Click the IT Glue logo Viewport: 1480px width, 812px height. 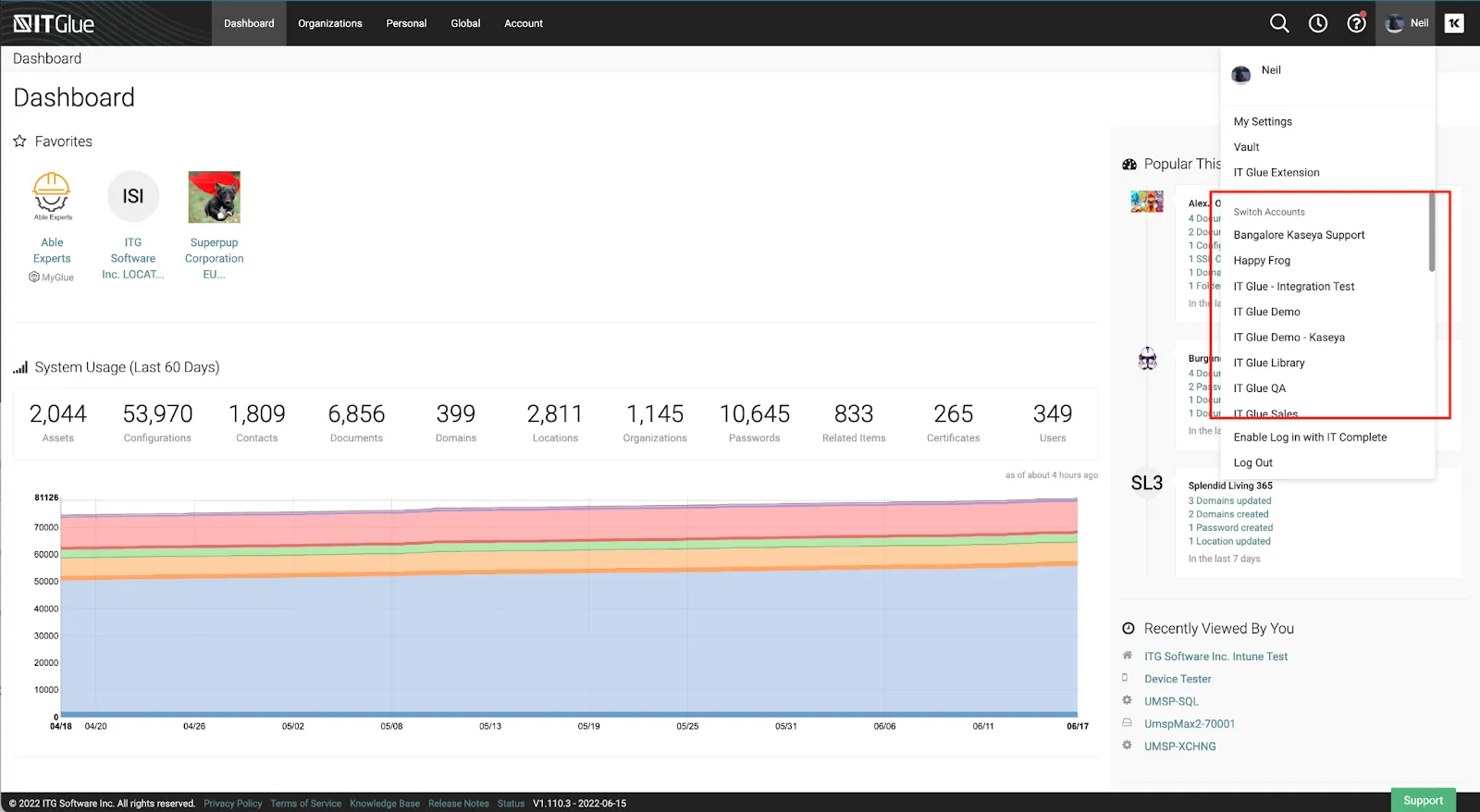pyautogui.click(x=54, y=23)
